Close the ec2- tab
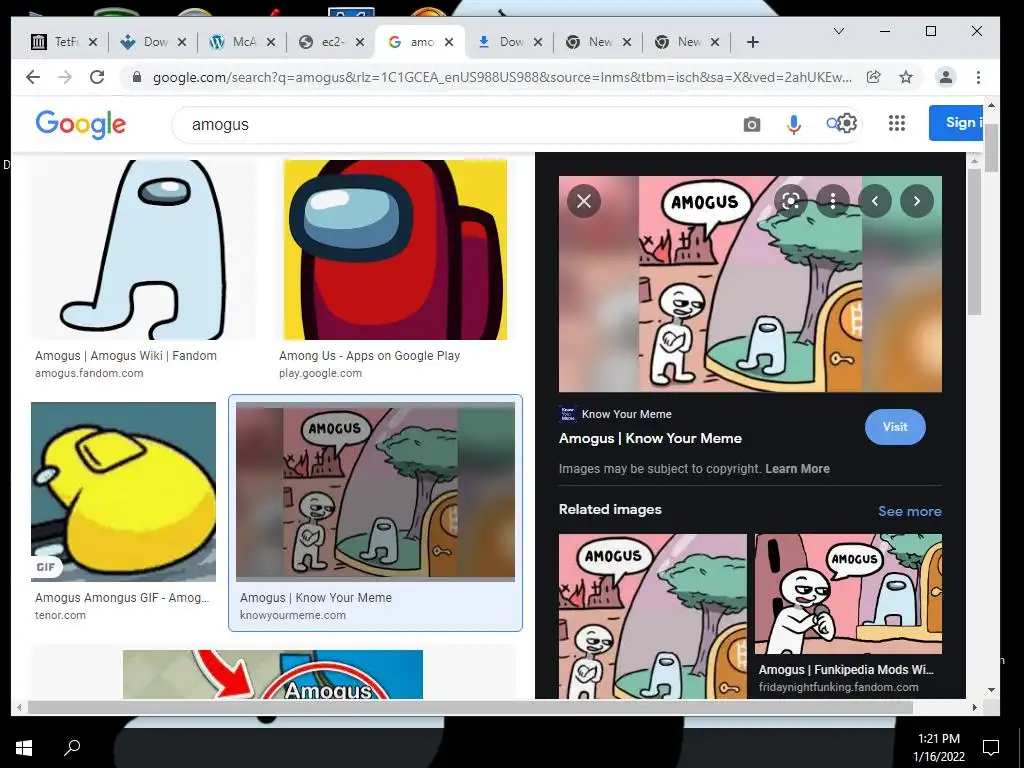The height and width of the screenshot is (768, 1024). pyautogui.click(x=360, y=42)
